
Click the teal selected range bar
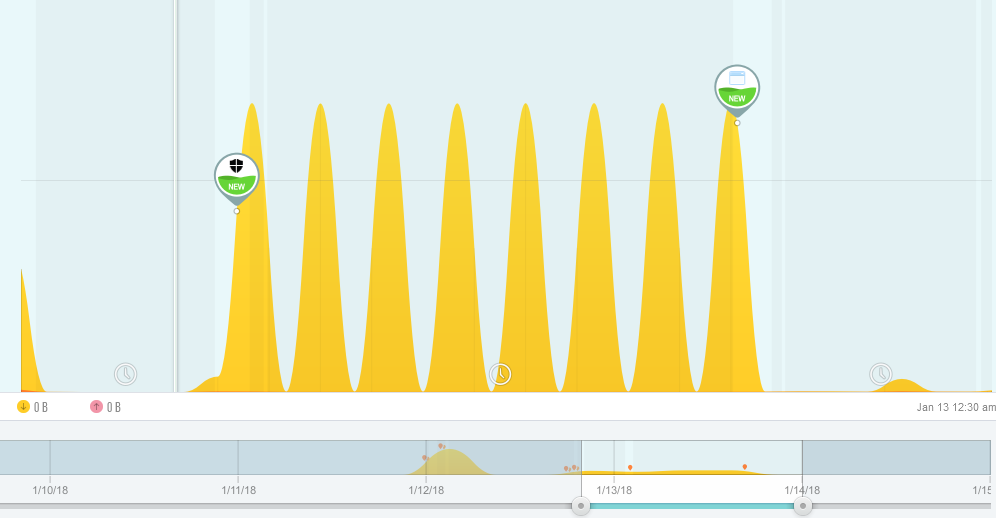click(x=692, y=506)
